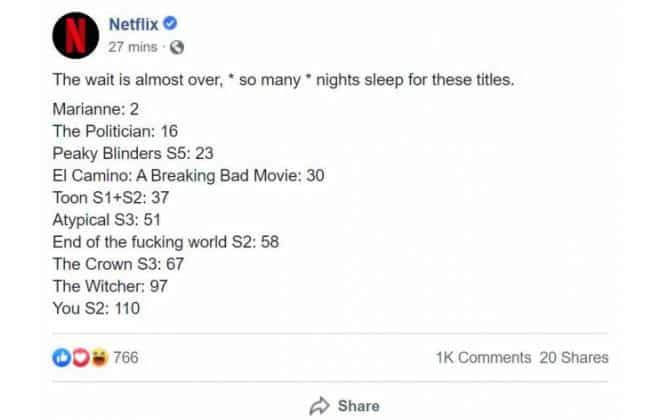The width and height of the screenshot is (660, 420).
Task: Click the You S2: 110 line
Action: (96, 308)
